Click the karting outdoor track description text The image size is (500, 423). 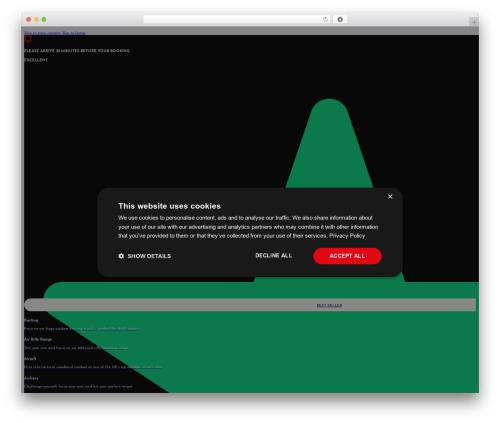pyautogui.click(x=82, y=329)
